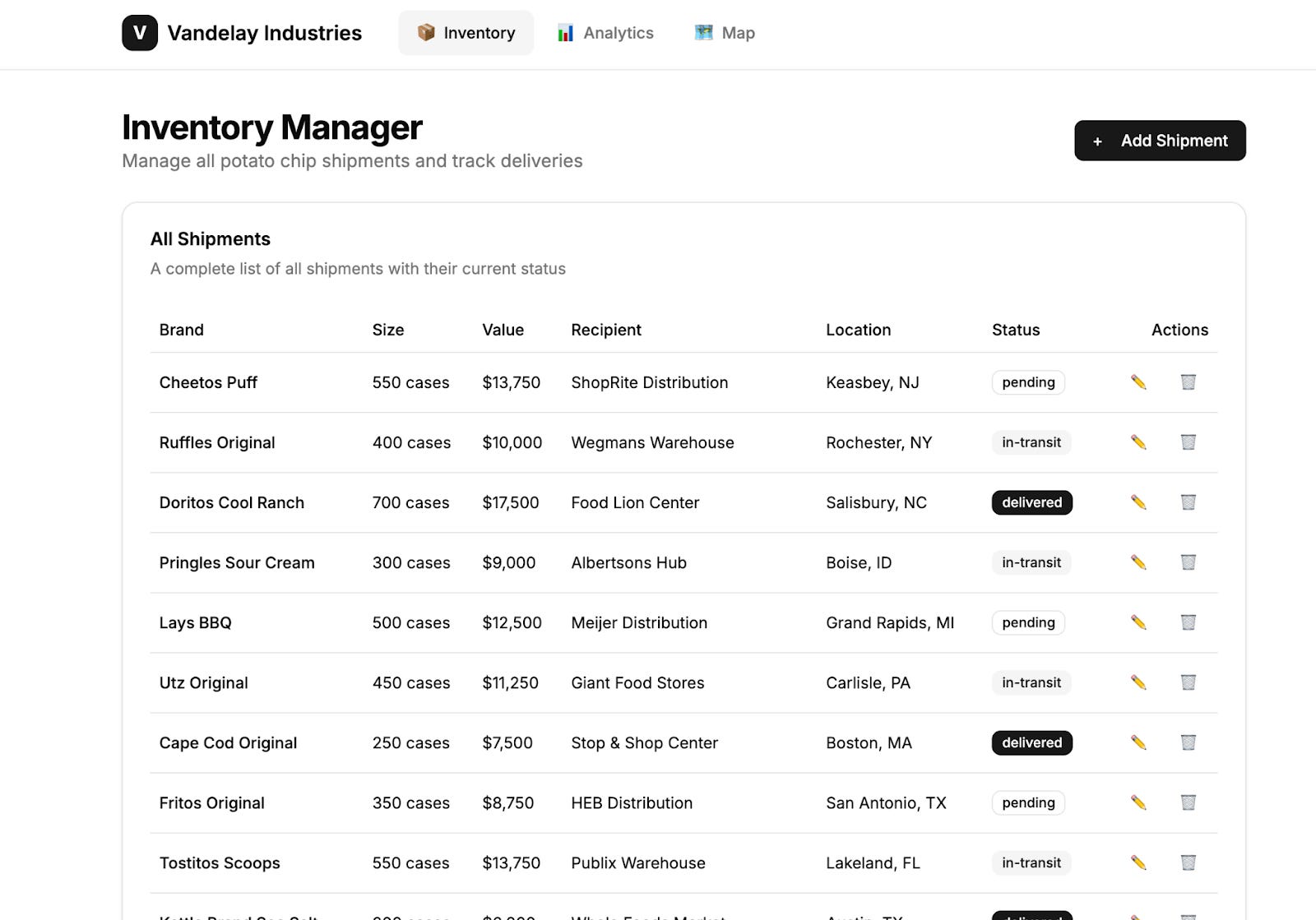Edit the Pringles Sour Cream shipment
This screenshot has width=1316, height=920.
[x=1138, y=562]
